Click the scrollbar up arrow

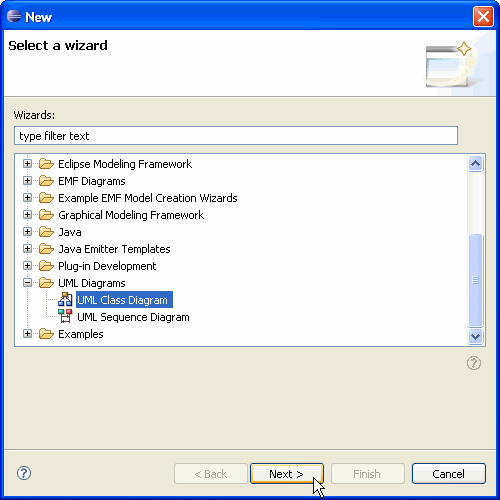pos(475,163)
